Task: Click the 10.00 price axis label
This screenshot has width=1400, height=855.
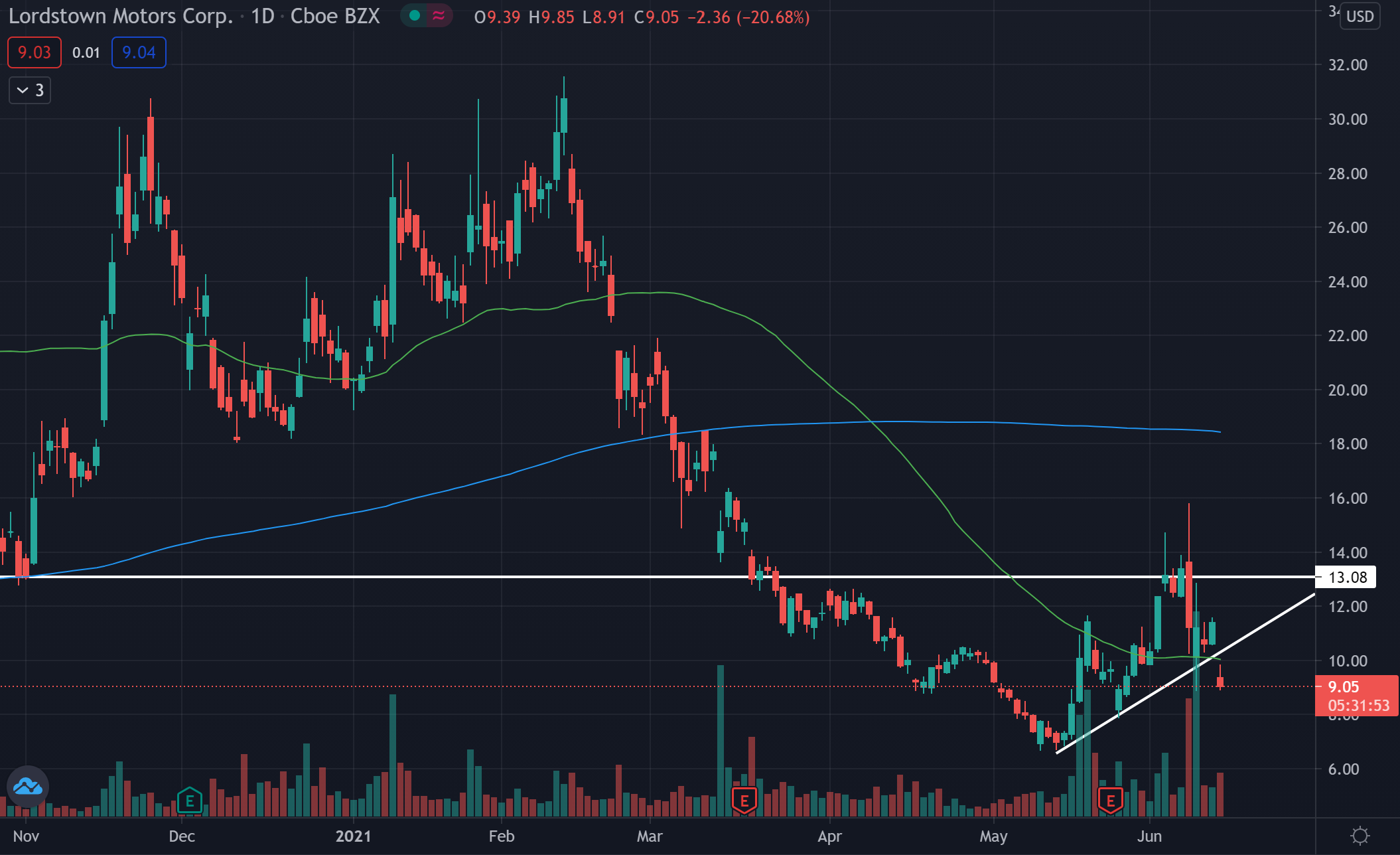Action: pyautogui.click(x=1348, y=661)
